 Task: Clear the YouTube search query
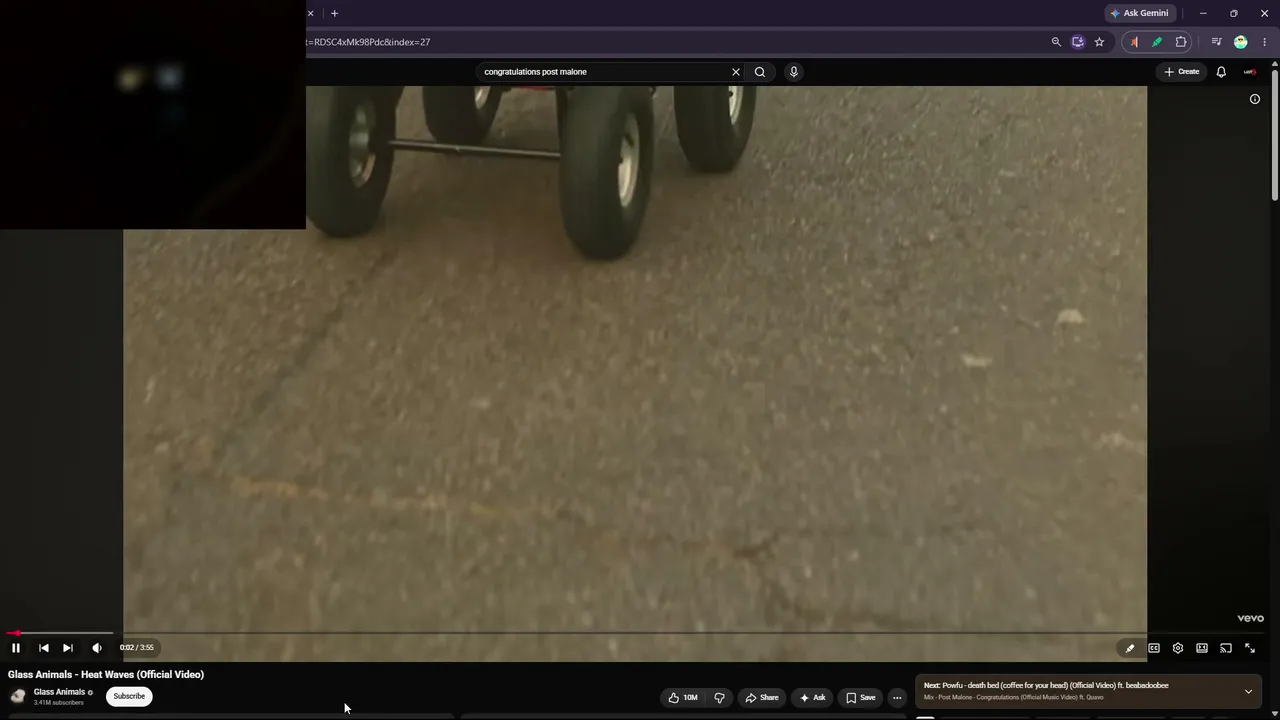click(736, 72)
